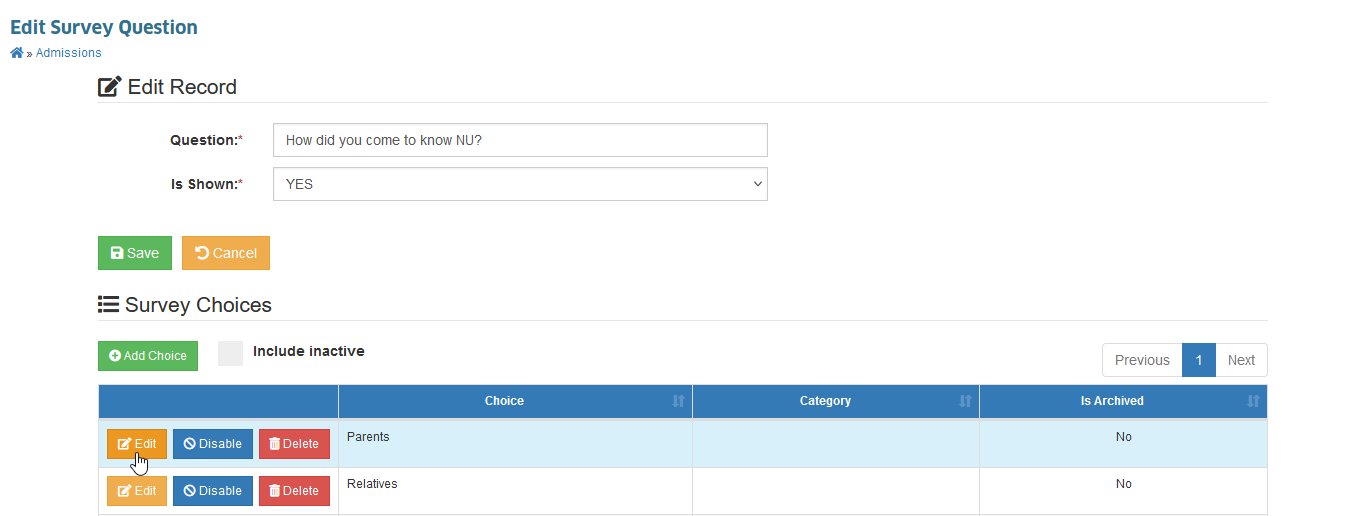Save the survey question
The height and width of the screenshot is (516, 1358).
(x=135, y=253)
